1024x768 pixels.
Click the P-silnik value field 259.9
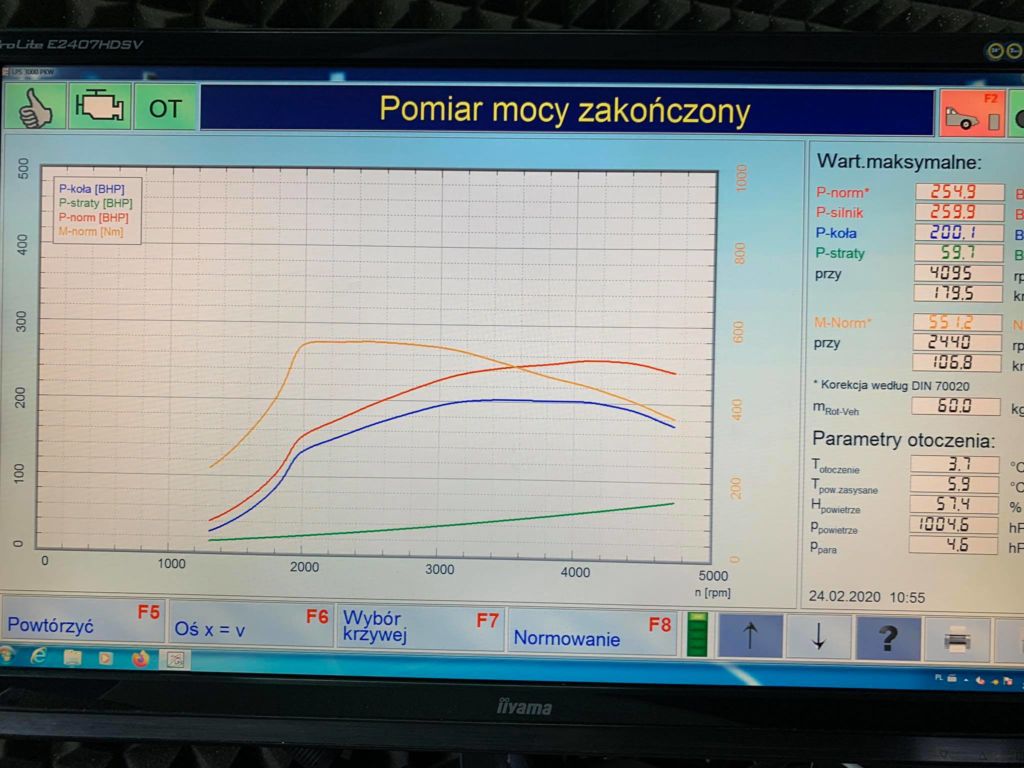(959, 212)
